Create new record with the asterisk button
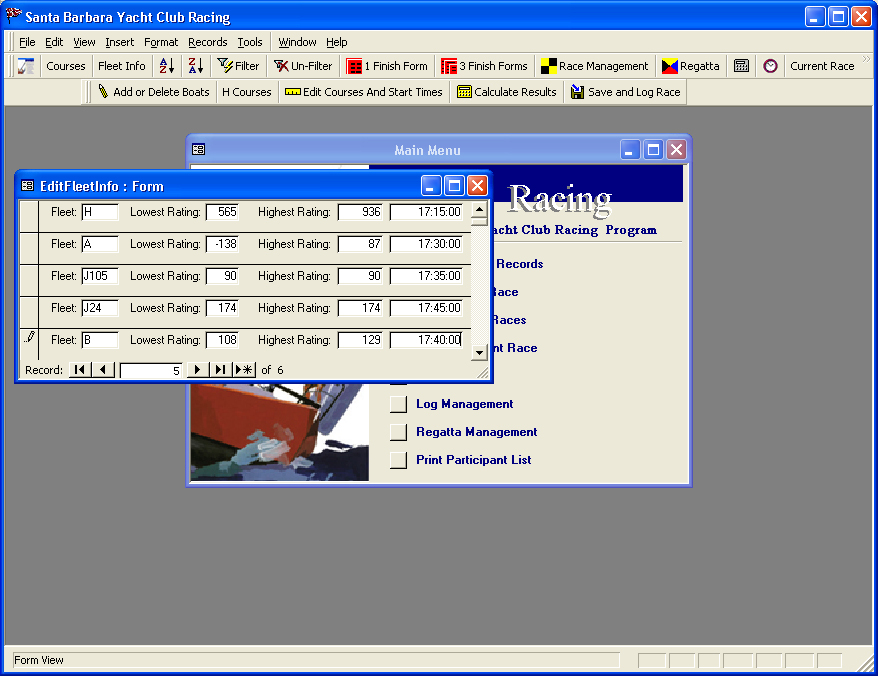This screenshot has height=676, width=878. point(244,370)
